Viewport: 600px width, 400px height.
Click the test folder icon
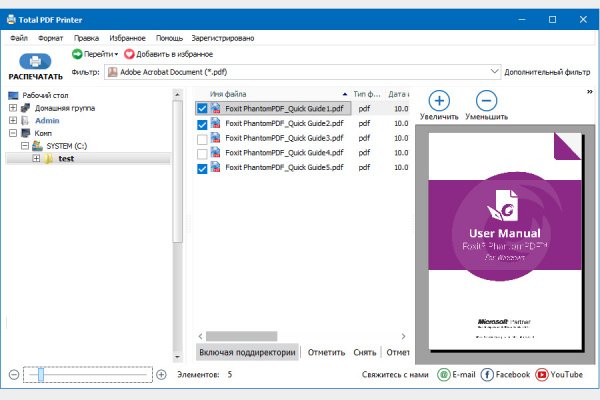[48, 158]
